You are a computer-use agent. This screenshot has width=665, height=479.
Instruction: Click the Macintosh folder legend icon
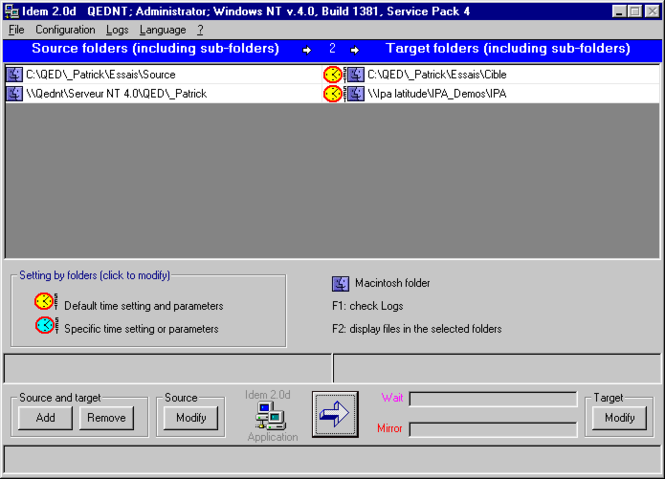[340, 283]
